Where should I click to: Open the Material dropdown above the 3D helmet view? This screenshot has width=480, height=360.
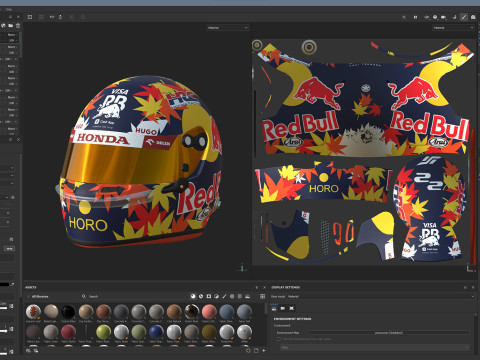point(227,28)
